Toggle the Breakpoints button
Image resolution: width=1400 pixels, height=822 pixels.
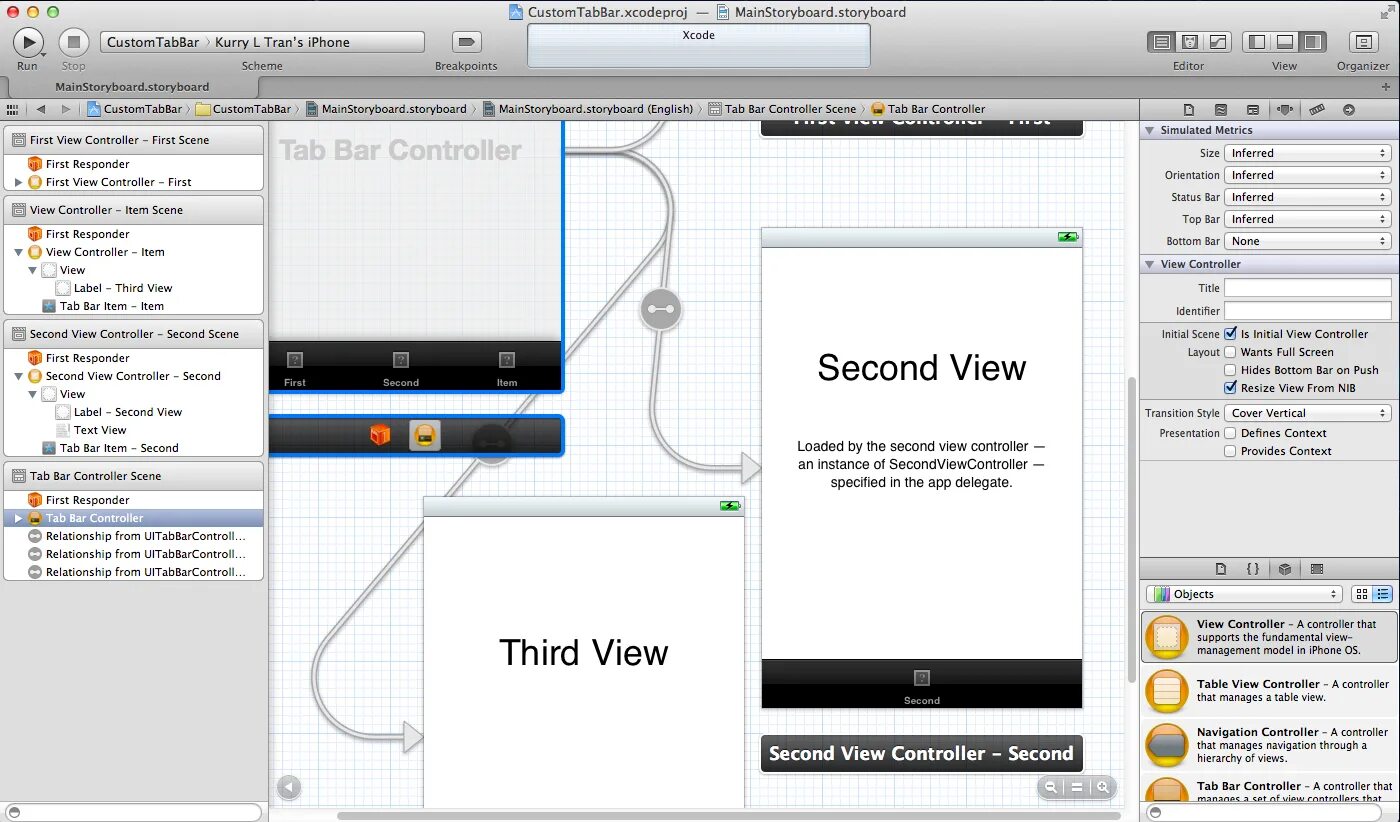coord(466,42)
